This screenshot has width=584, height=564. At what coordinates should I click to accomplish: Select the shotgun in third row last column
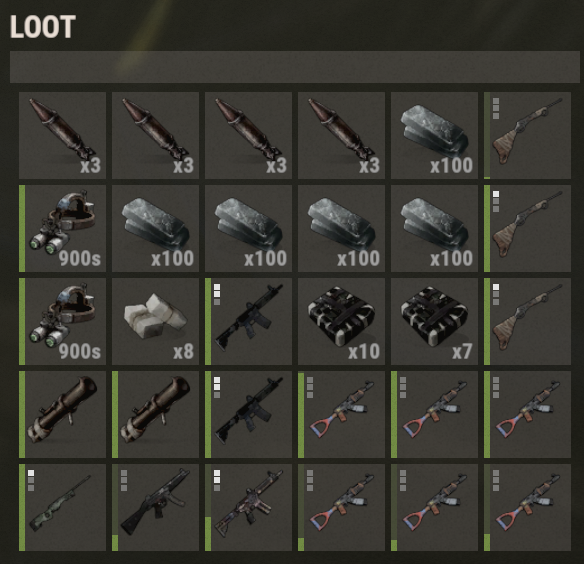(527, 321)
